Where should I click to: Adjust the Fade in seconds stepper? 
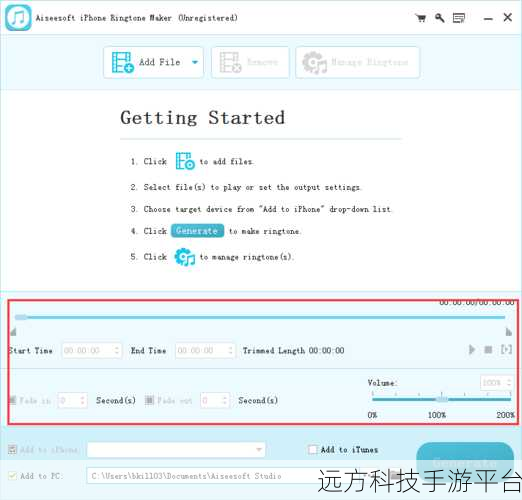[x=83, y=400]
